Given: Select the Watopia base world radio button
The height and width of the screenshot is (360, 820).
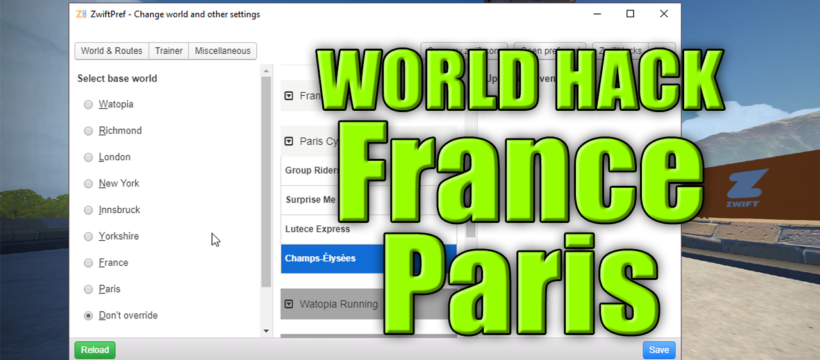Looking at the screenshot, I should coord(88,105).
